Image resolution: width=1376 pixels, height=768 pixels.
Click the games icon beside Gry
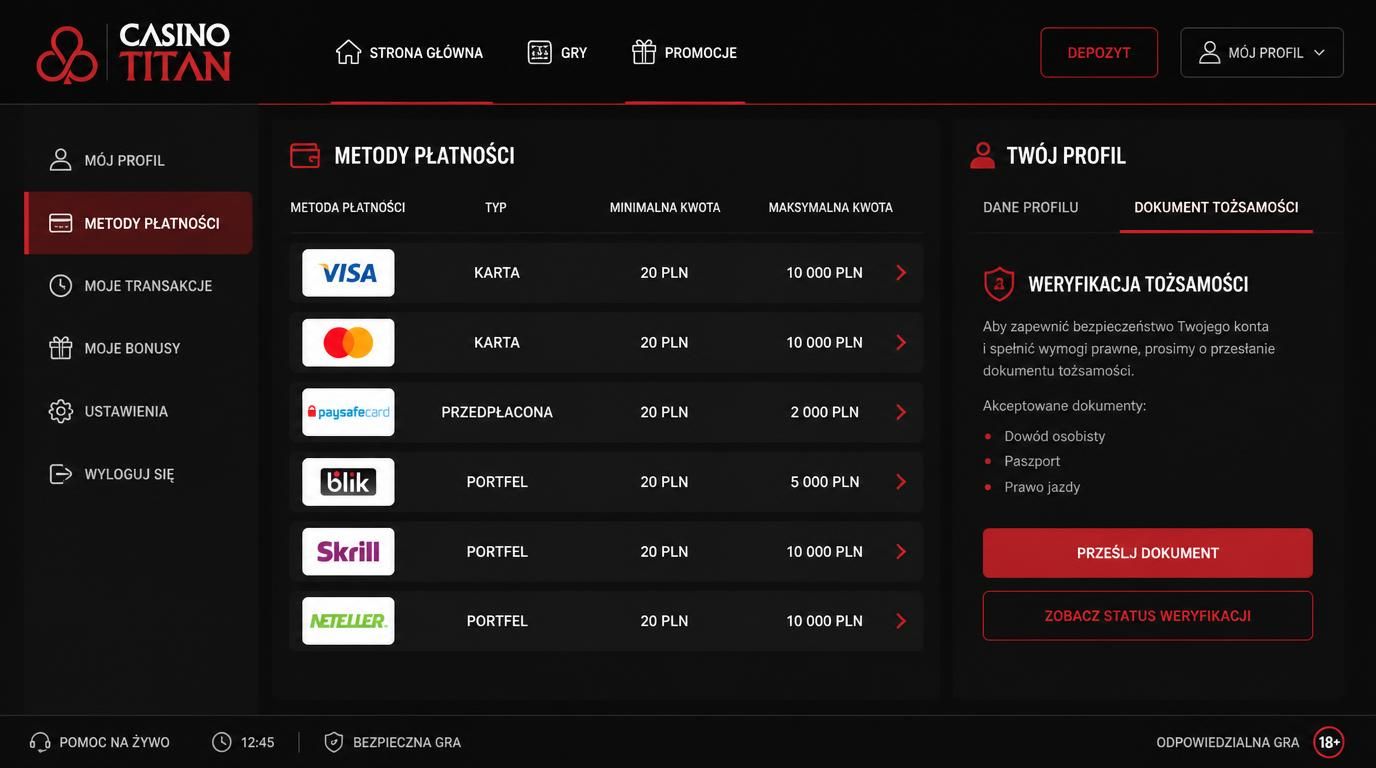click(x=539, y=52)
